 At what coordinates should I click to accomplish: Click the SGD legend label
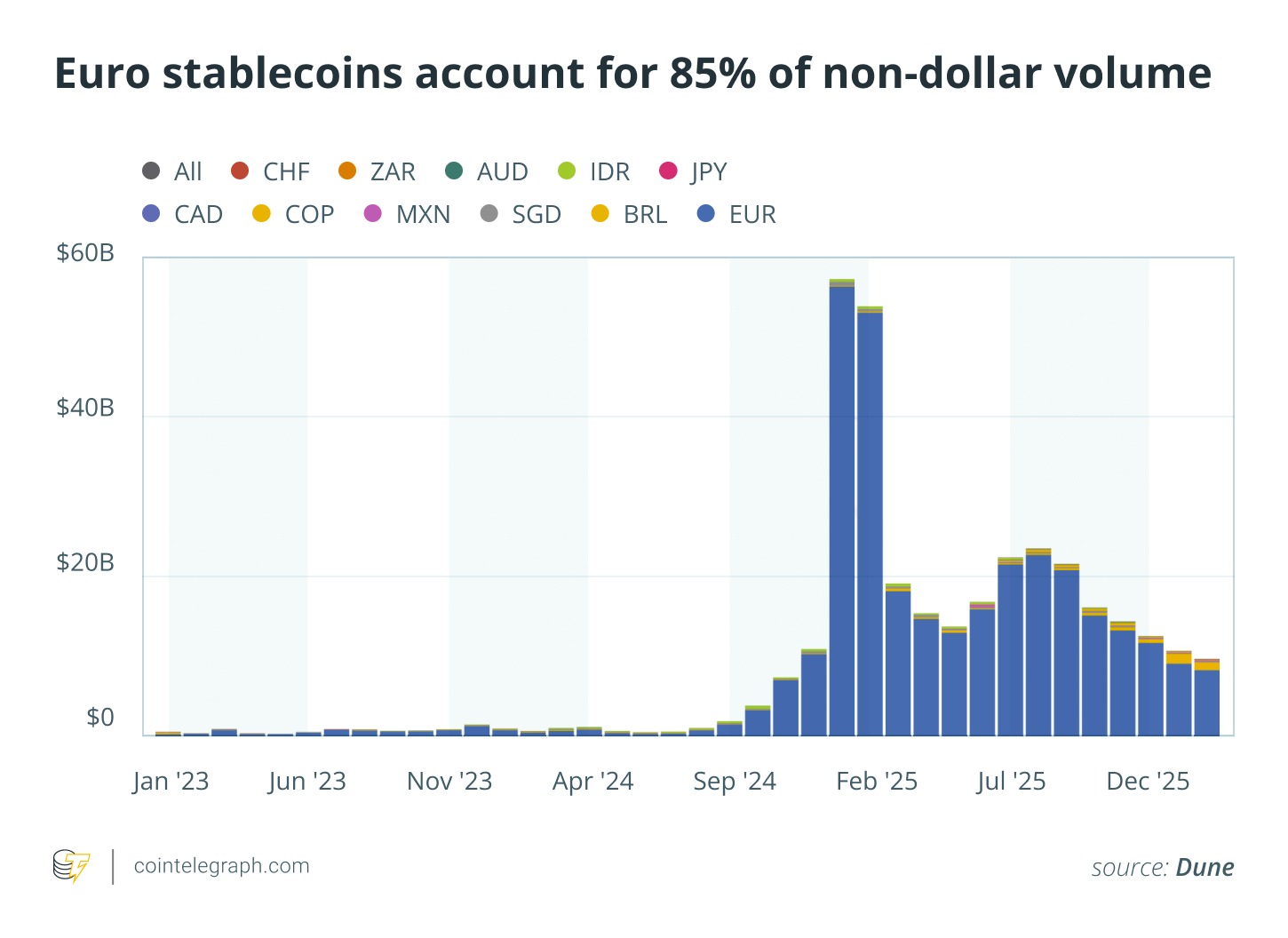pyautogui.click(x=537, y=215)
